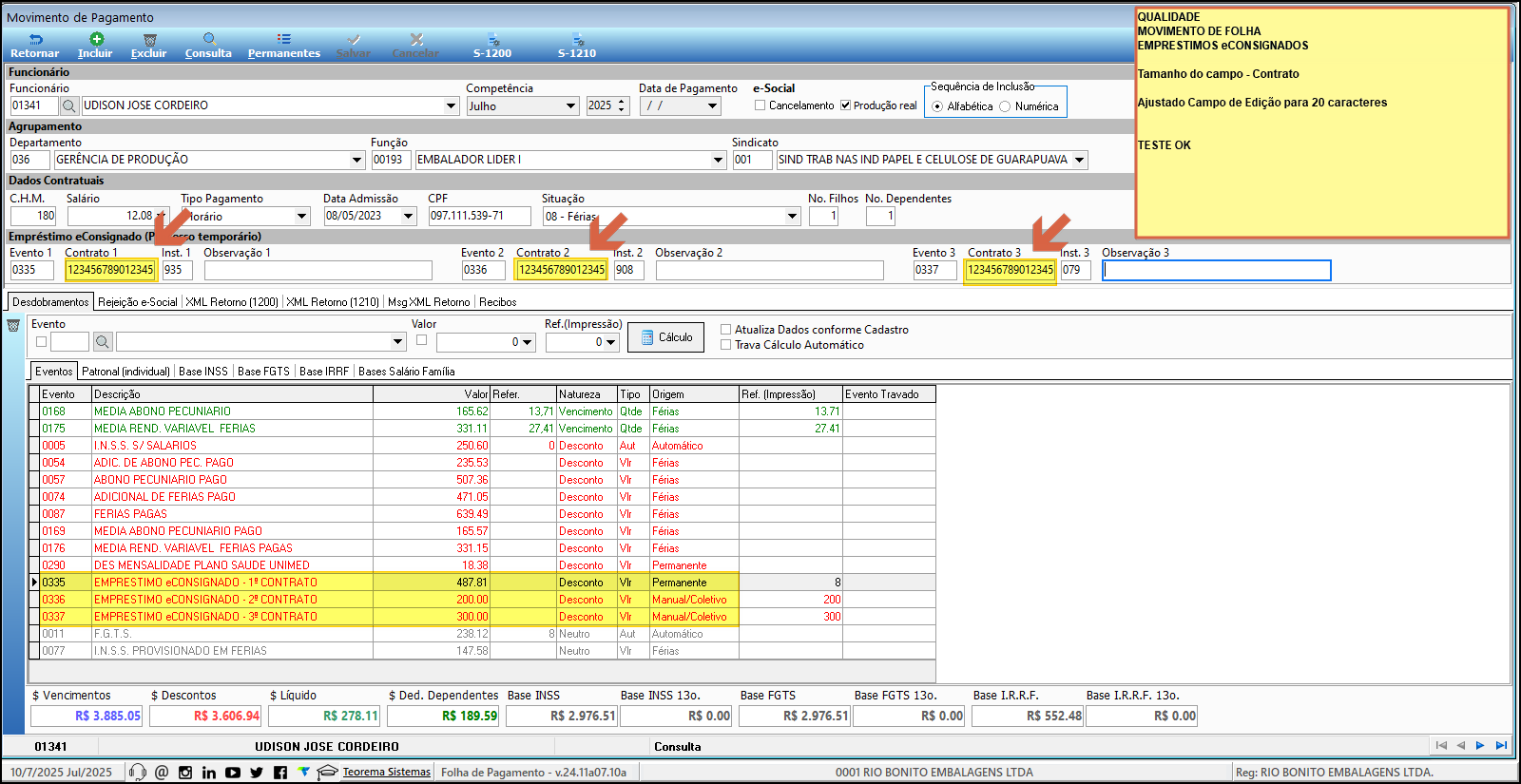Toggle the Produção real checkbox
1521x784 pixels.
click(x=845, y=105)
